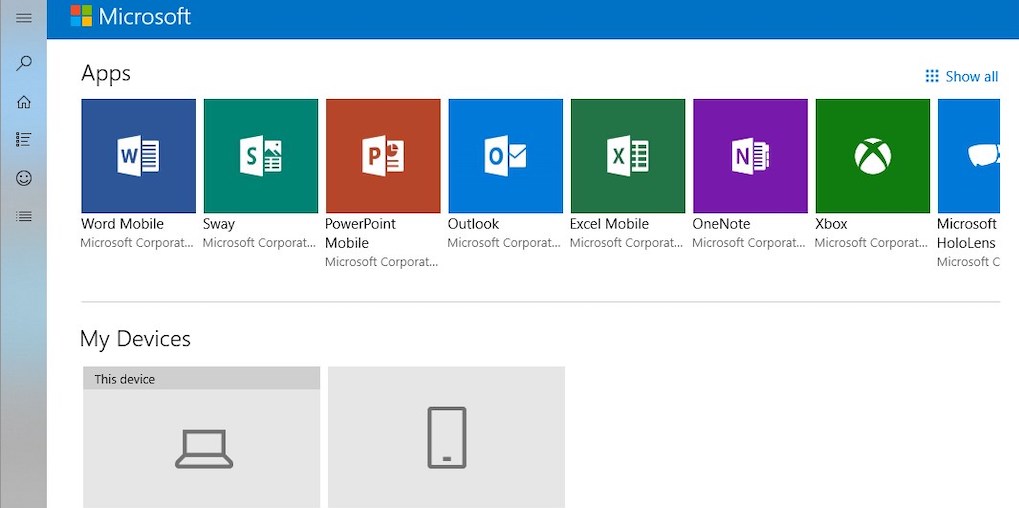Open the OneNote app tile
Screen dimensions: 1019x508
point(750,156)
